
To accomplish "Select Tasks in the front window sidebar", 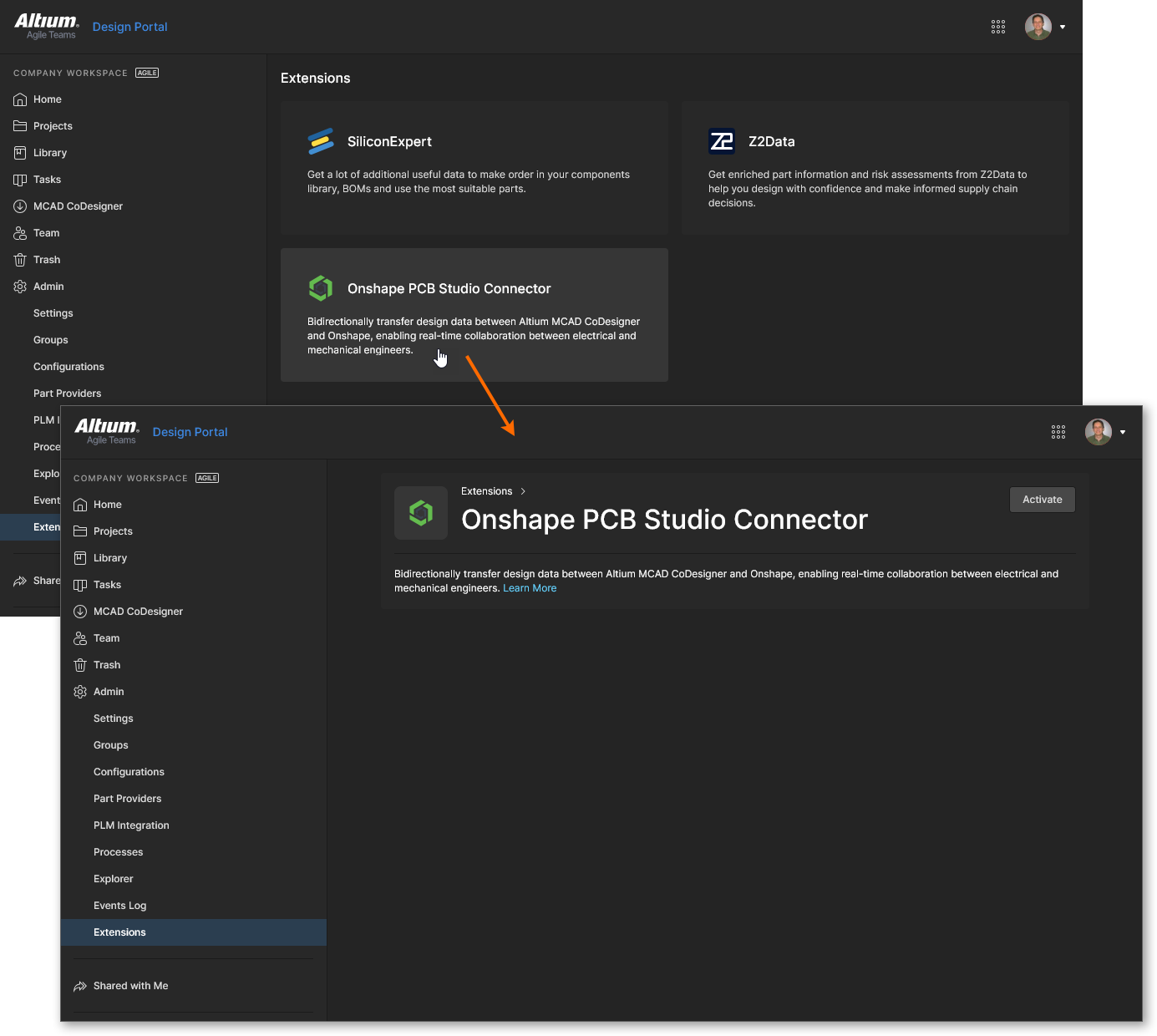I will tap(193, 585).
